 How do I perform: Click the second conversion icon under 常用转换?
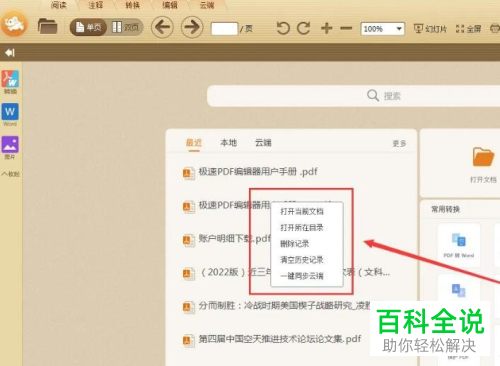(x=459, y=291)
